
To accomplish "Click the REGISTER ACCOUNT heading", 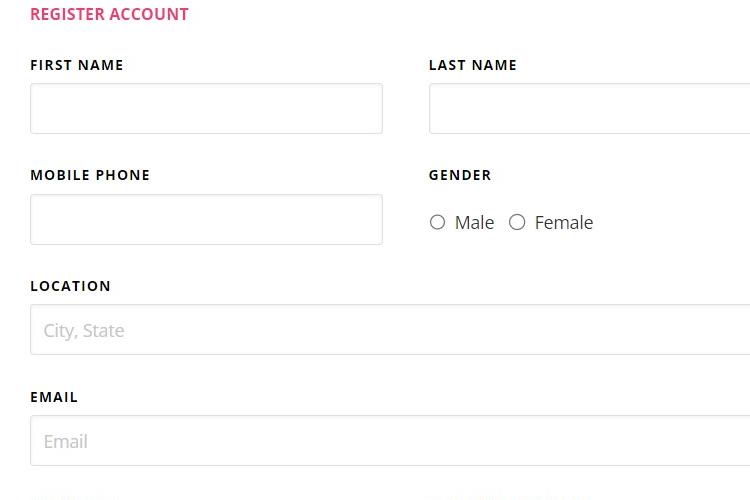I will click(x=110, y=14).
